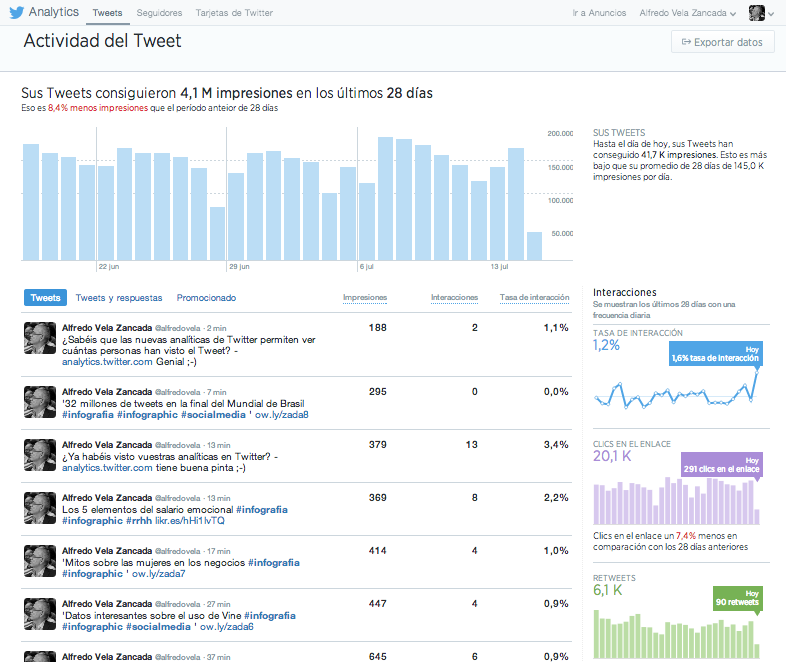This screenshot has height=662, width=786.
Task: Open Alfredo Vela Zancada account dropdown
Action: (687, 13)
